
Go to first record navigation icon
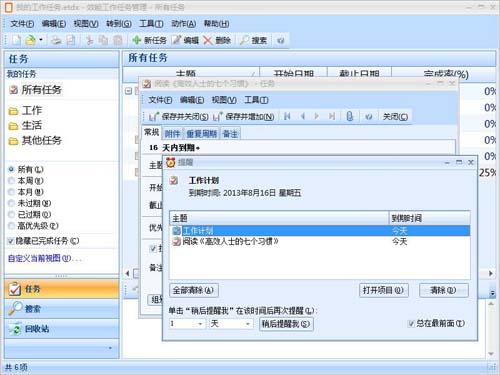click(287, 116)
